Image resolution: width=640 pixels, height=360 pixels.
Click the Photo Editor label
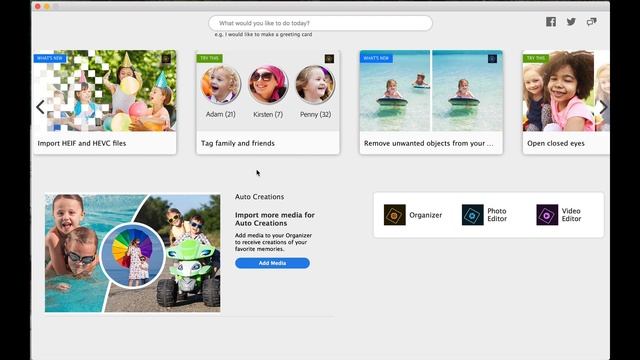click(x=497, y=215)
